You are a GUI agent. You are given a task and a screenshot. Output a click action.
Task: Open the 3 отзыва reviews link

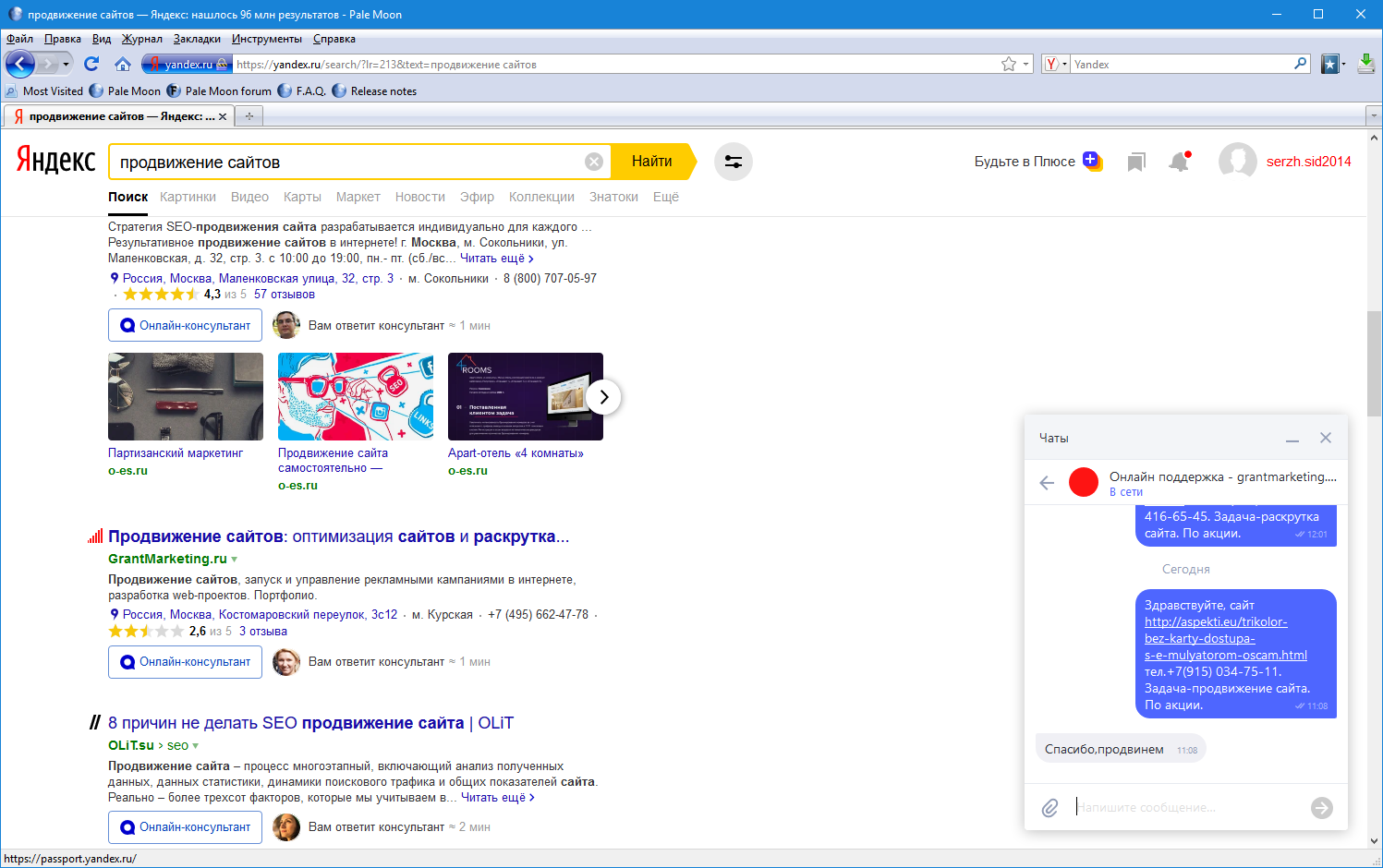point(263,632)
